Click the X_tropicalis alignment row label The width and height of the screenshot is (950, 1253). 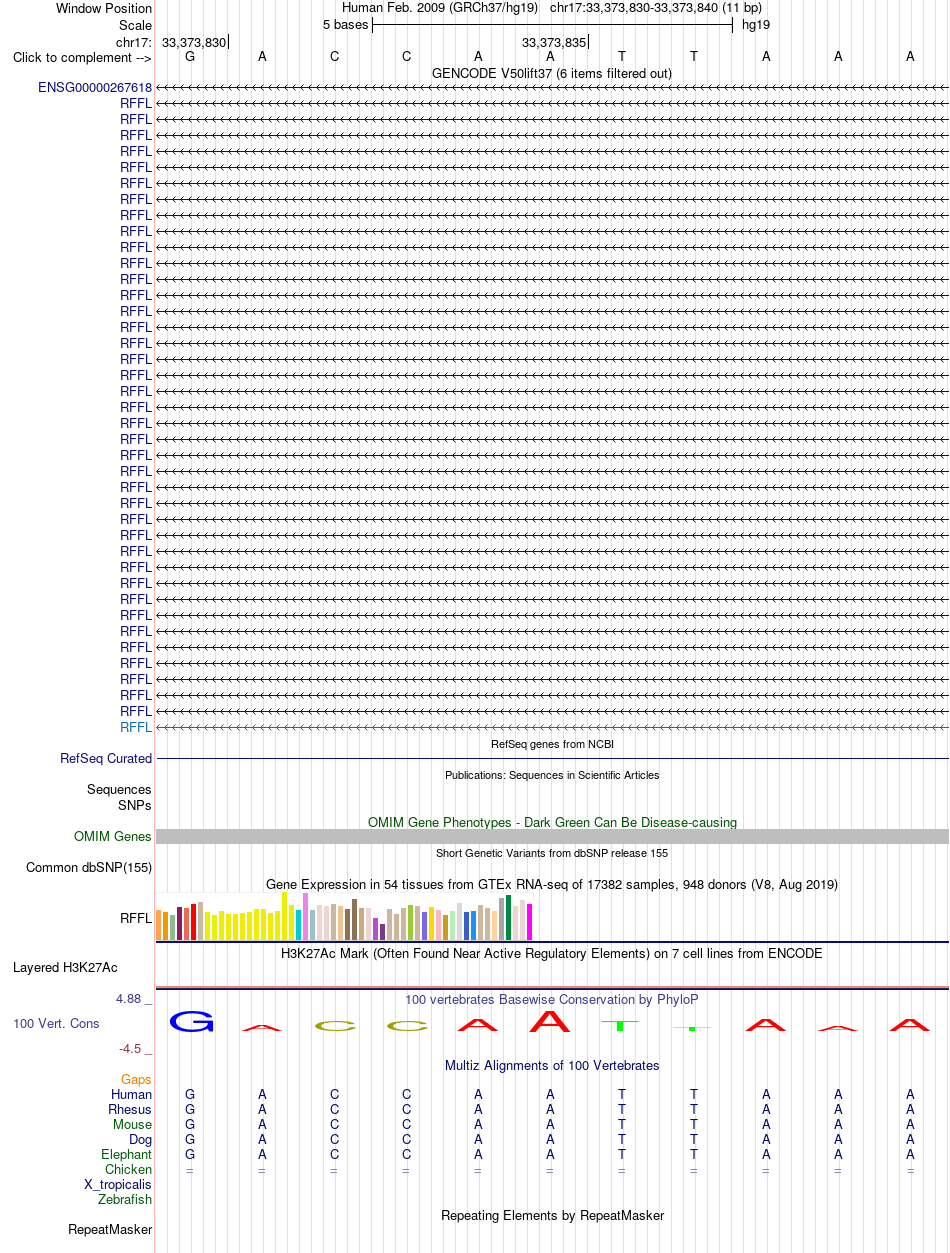119,1185
